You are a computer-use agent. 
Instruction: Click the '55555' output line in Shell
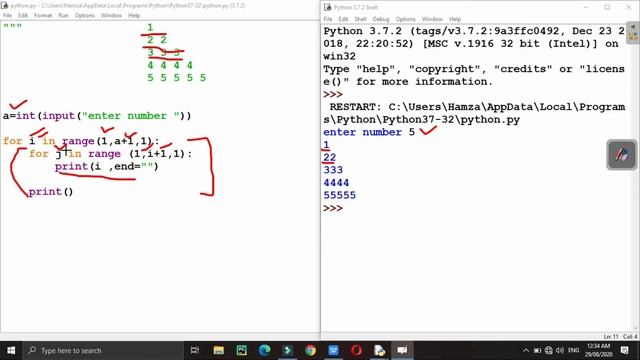click(x=340, y=196)
